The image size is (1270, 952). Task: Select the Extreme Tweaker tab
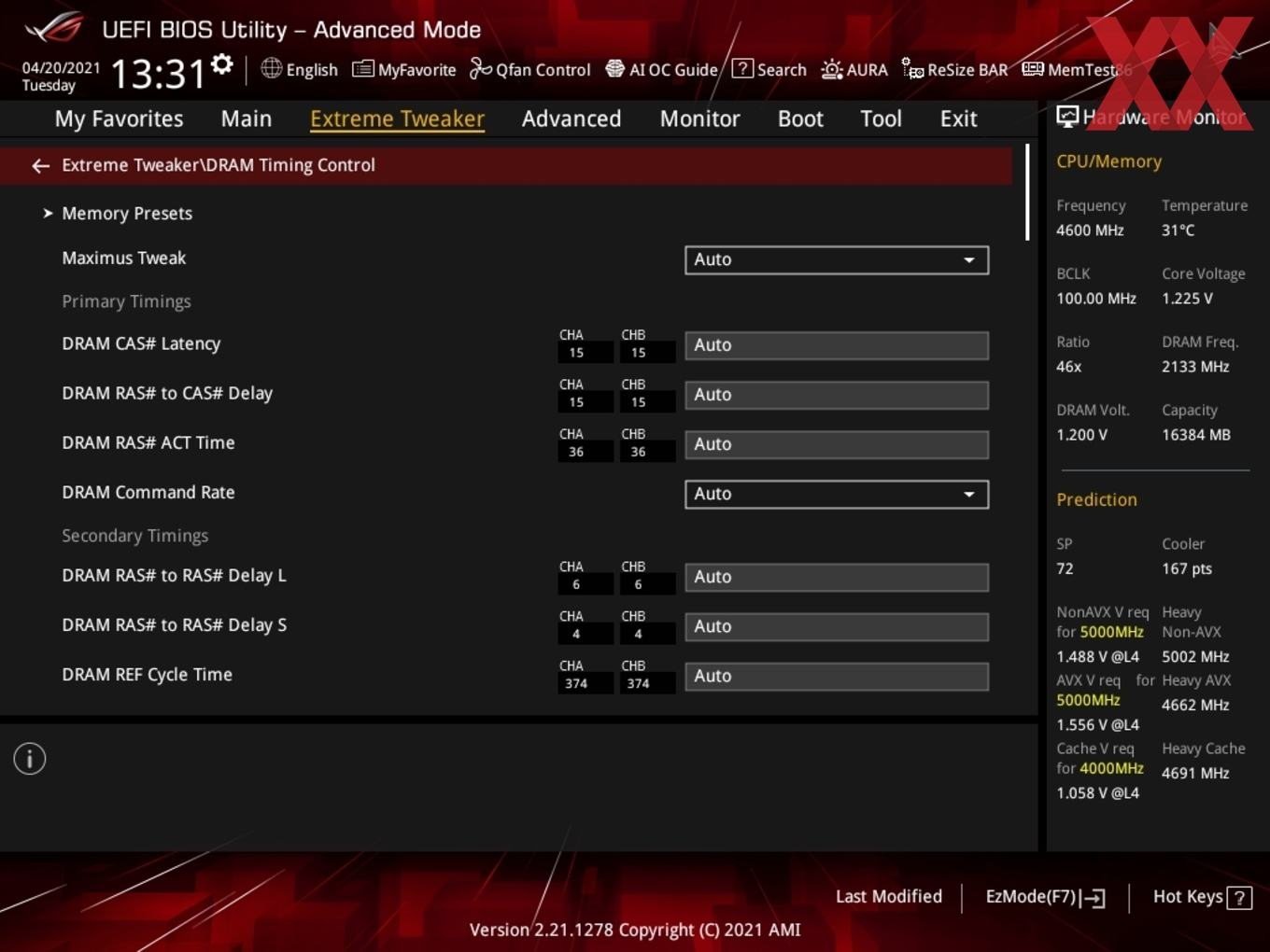click(x=397, y=119)
